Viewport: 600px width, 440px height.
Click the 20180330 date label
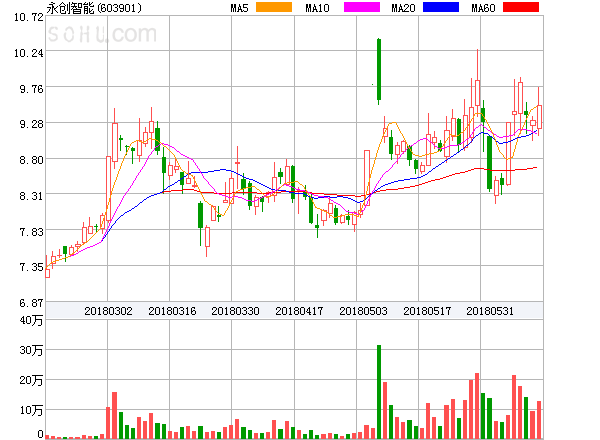click(x=235, y=311)
